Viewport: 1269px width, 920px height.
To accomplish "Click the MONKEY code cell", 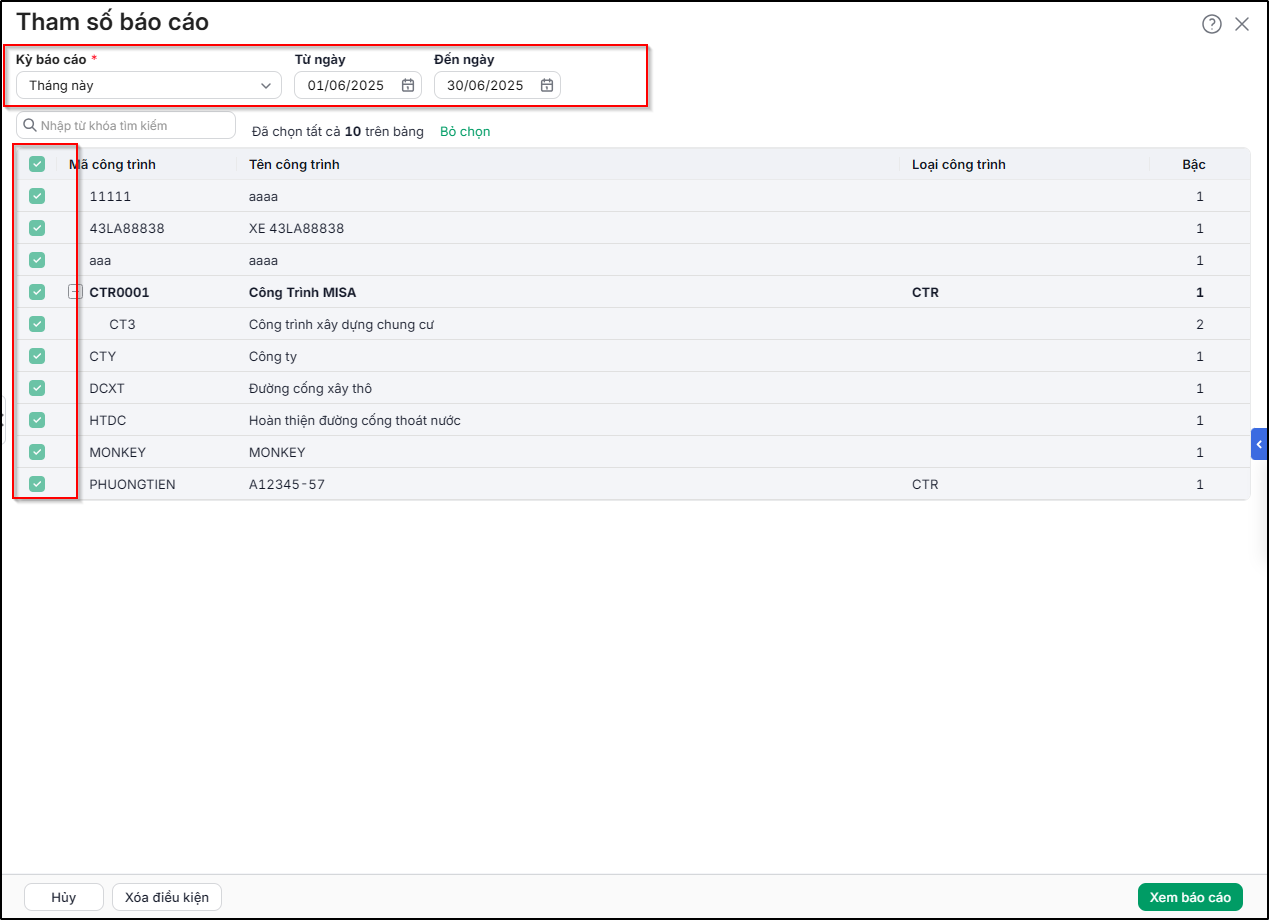I will [117, 452].
